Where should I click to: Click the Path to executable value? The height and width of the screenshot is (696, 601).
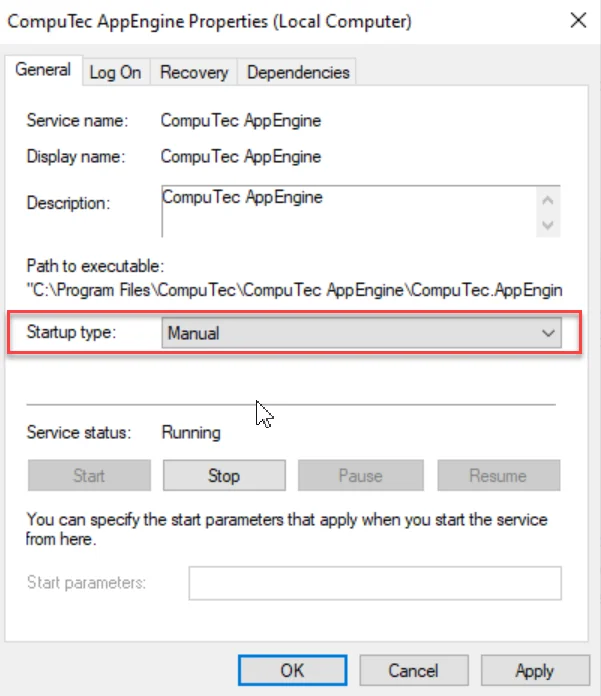295,290
